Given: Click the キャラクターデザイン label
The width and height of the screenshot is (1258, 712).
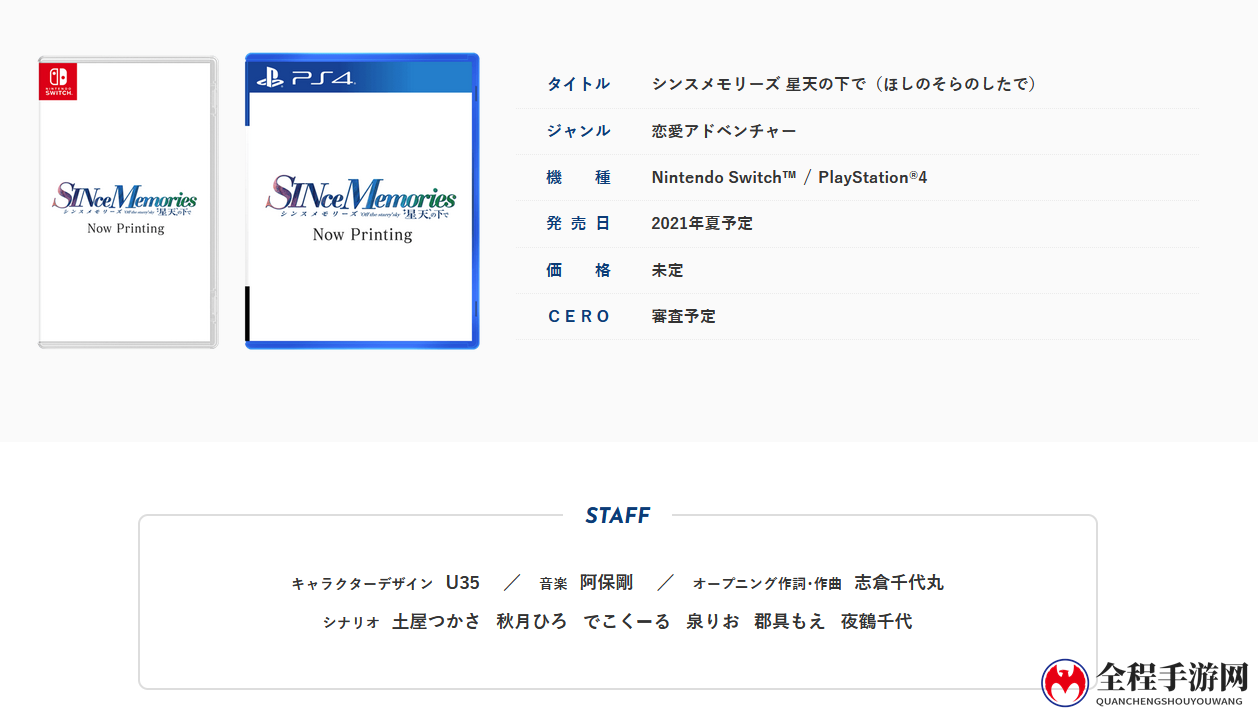Looking at the screenshot, I should pyautogui.click(x=362, y=584).
